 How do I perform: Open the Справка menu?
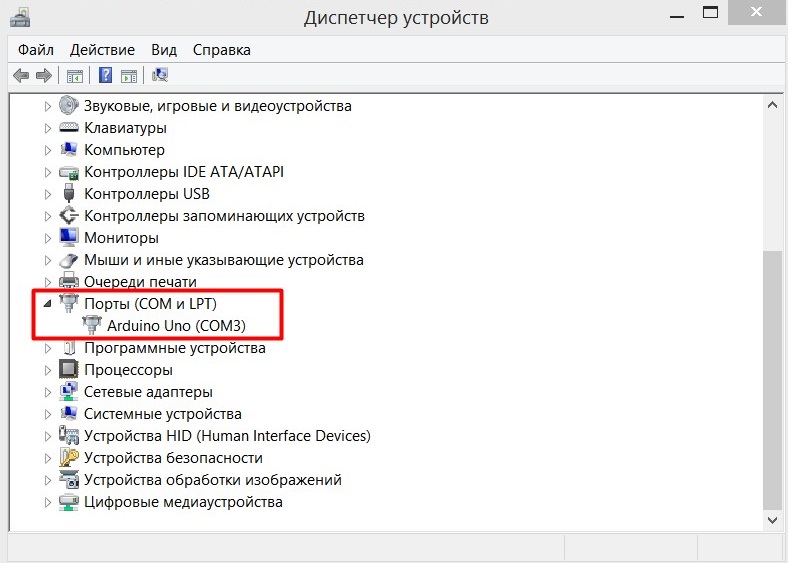click(x=222, y=50)
